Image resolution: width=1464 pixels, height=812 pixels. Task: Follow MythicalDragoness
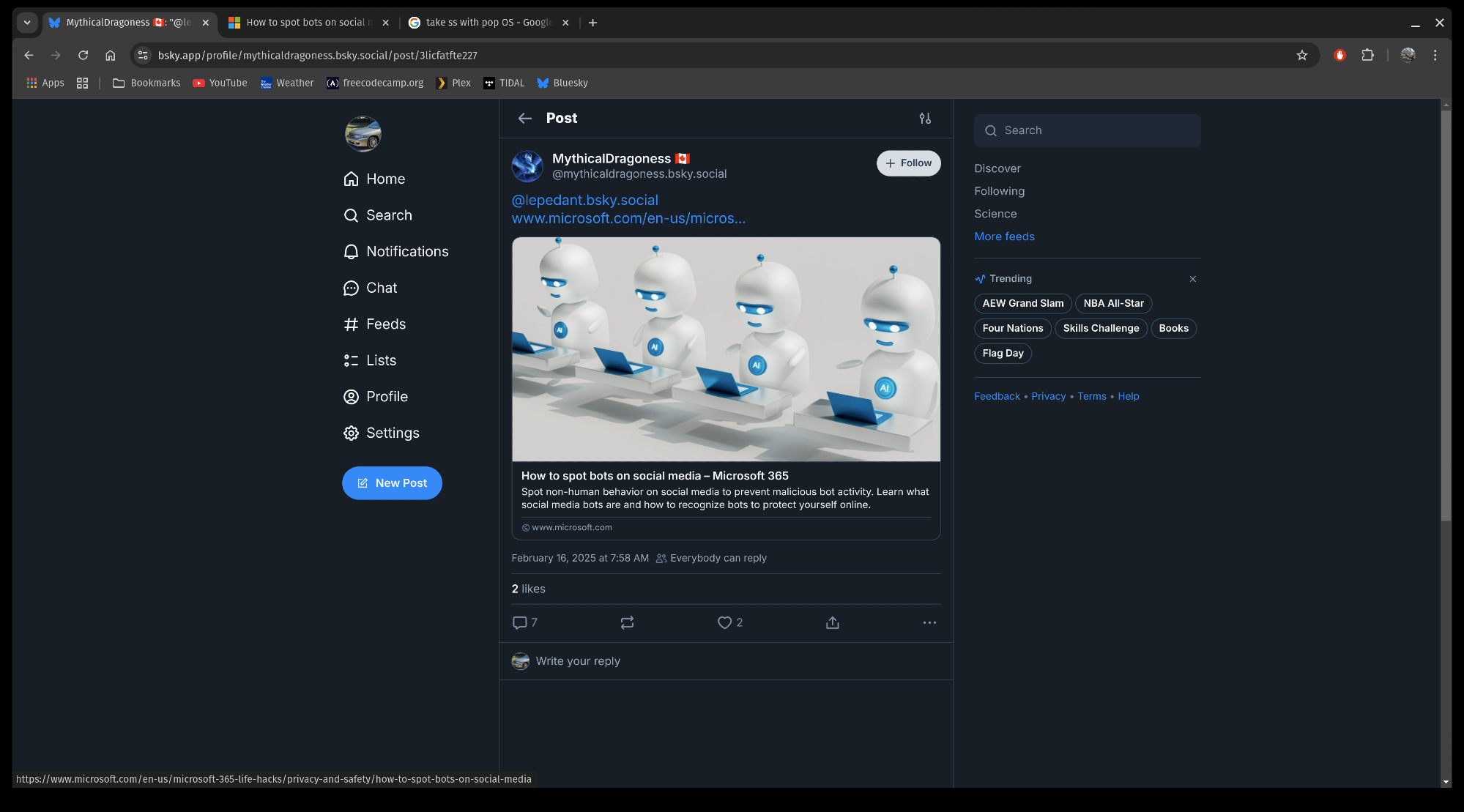(x=908, y=163)
